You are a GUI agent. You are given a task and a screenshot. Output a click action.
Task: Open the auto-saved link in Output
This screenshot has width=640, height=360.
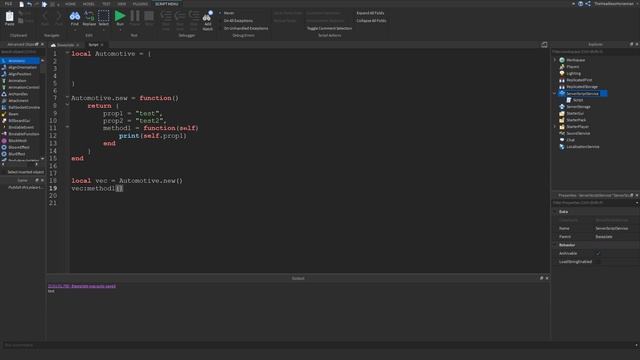82,286
